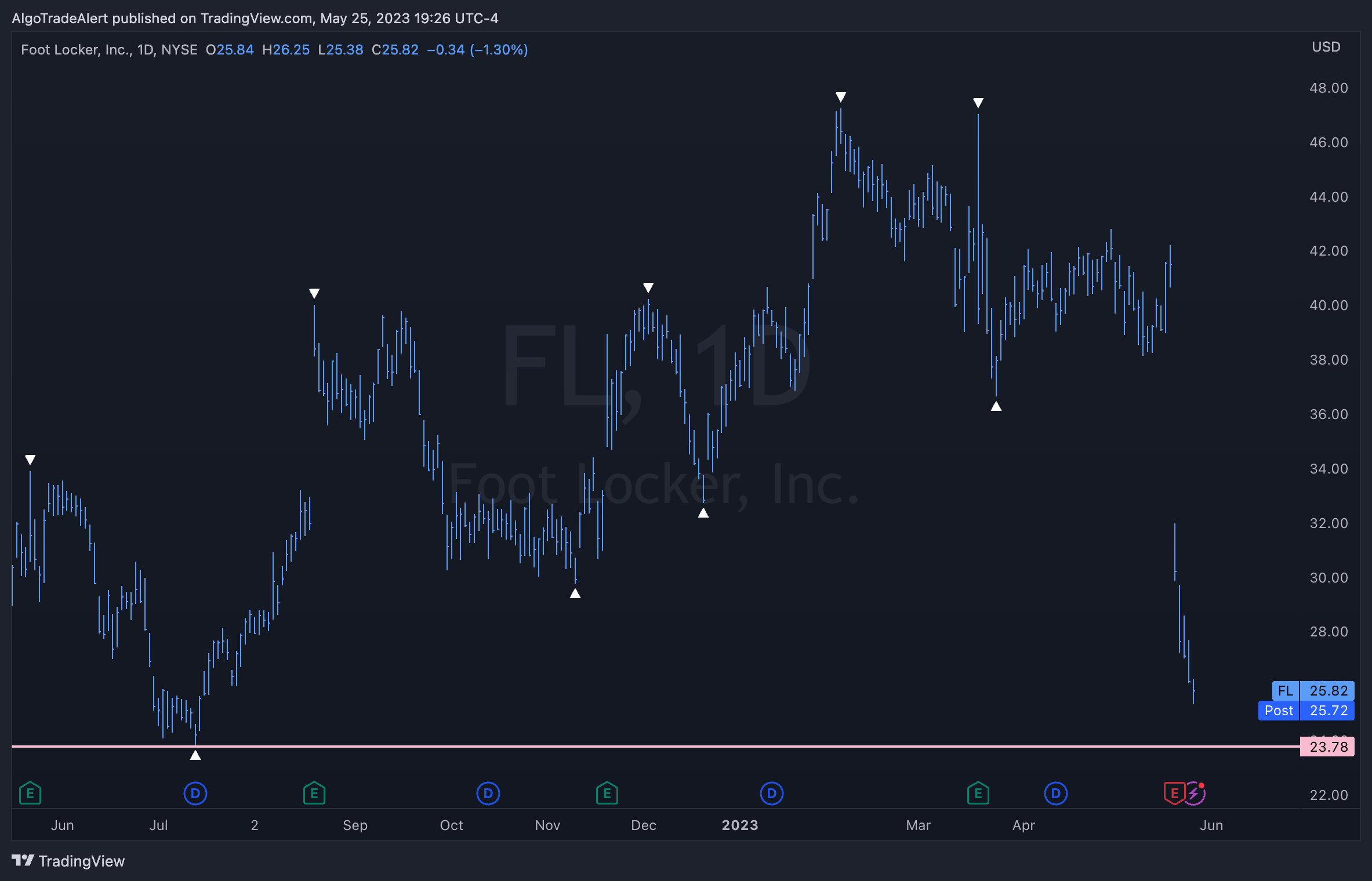Click the change value −0.34 (−1.30%)
The width and height of the screenshot is (1372, 881).
point(477,50)
